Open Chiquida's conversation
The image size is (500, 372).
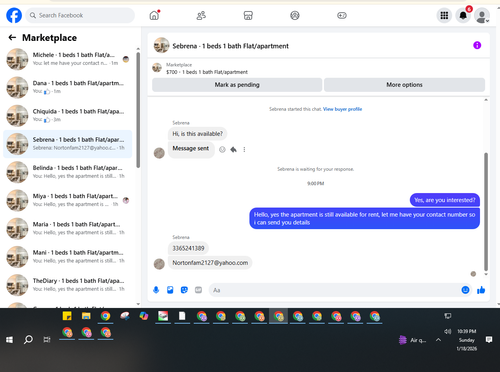(68, 115)
